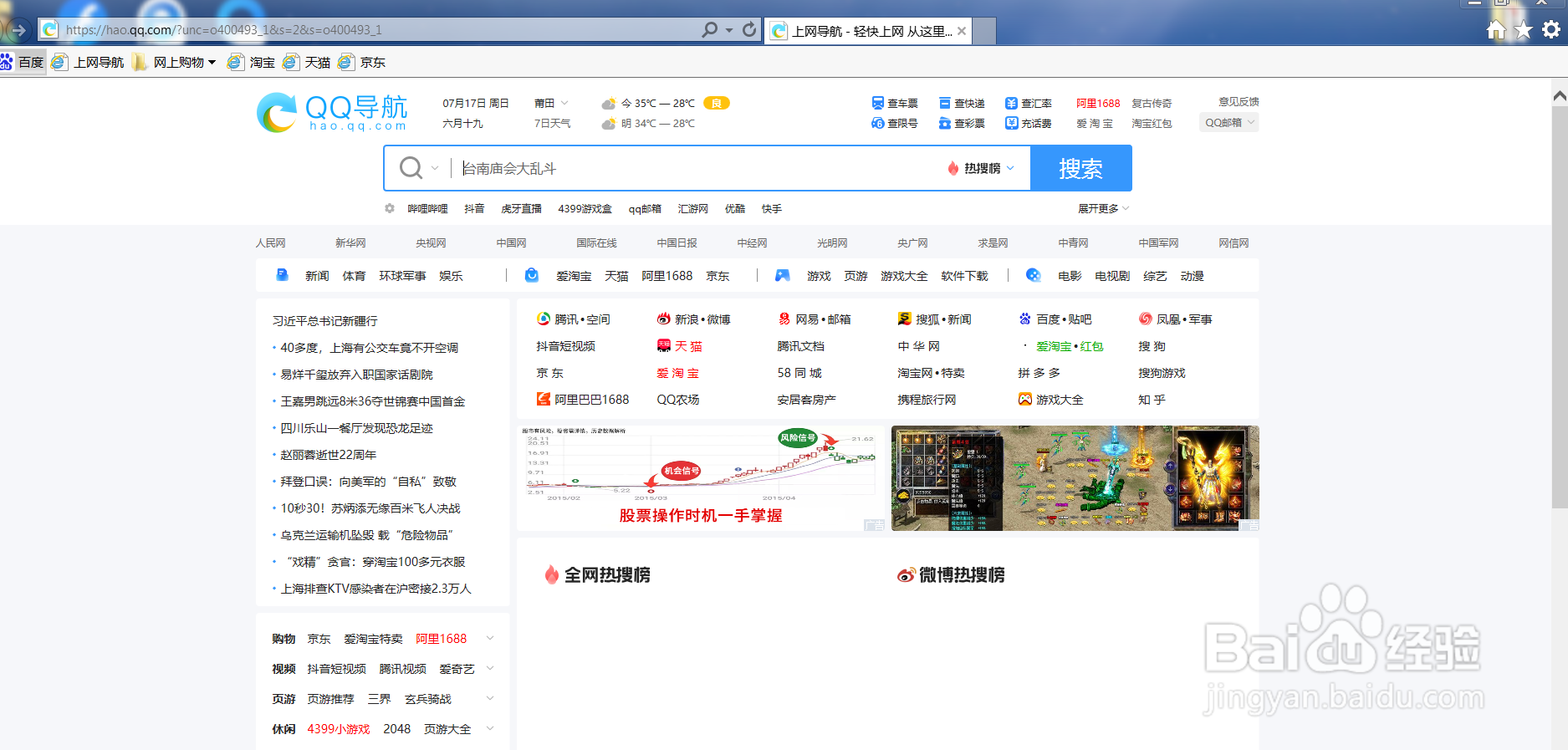1568x750 pixels.
Task: Click the address bar search magnifier icon
Action: pyautogui.click(x=710, y=30)
